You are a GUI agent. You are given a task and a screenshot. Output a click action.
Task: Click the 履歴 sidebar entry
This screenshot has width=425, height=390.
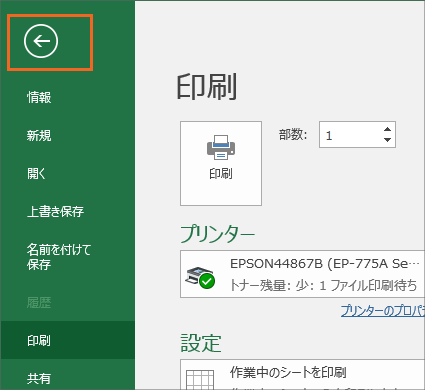pyautogui.click(x=39, y=303)
